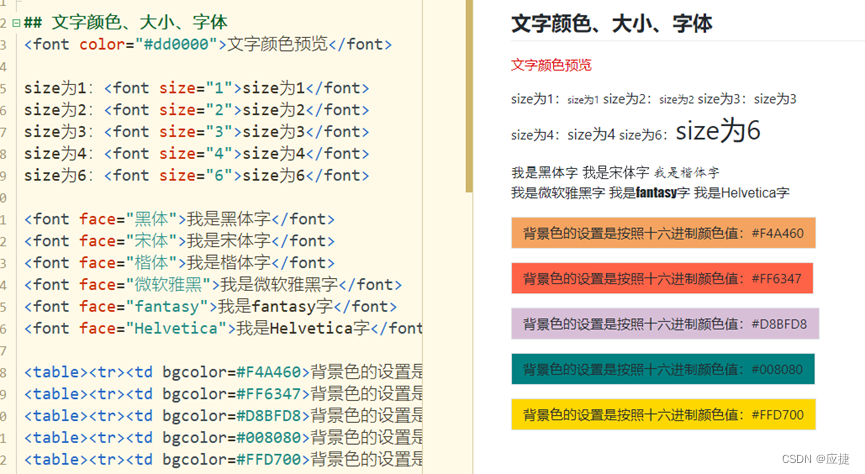Click the code line with font size="2"
The height and width of the screenshot is (474, 865).
click(x=196, y=110)
